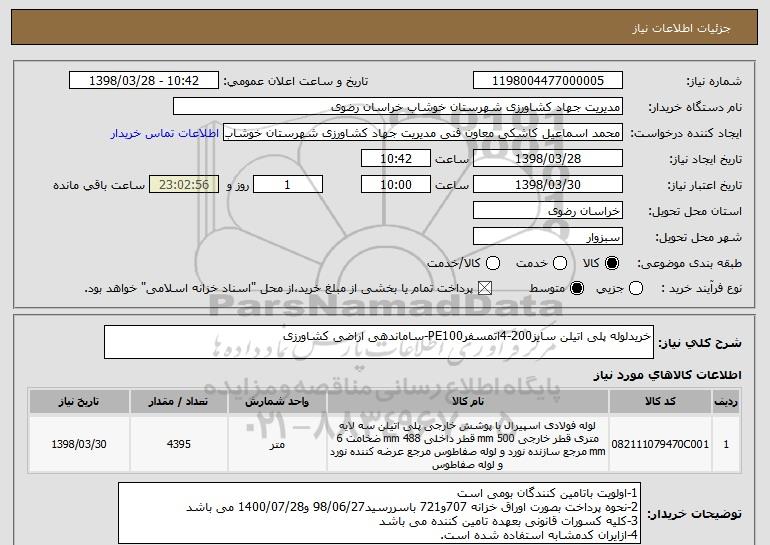Click the واحد شمارش column header
This screenshot has width=770, height=545.
click(277, 402)
